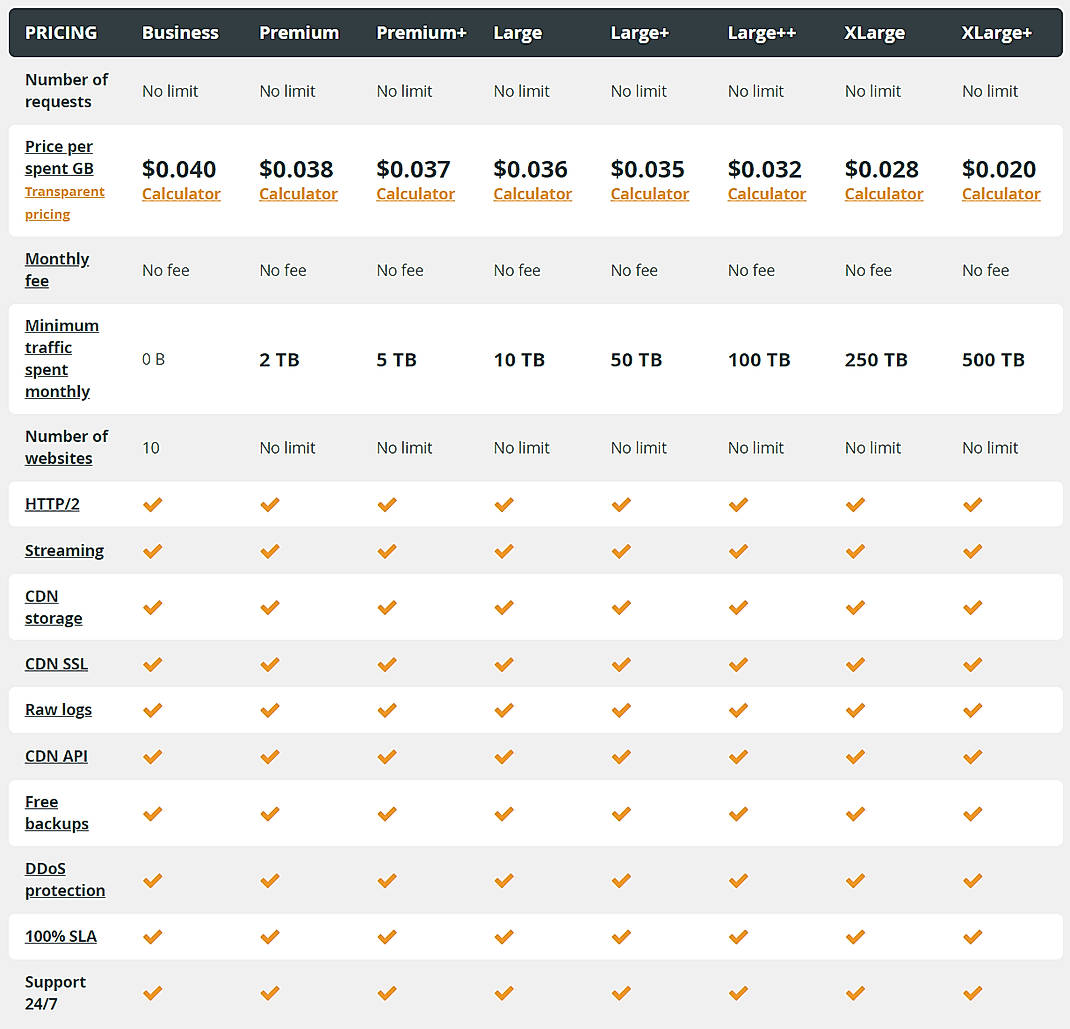Open the Calculator link under Premium $0.038
1070x1029 pixels.
[x=298, y=194]
